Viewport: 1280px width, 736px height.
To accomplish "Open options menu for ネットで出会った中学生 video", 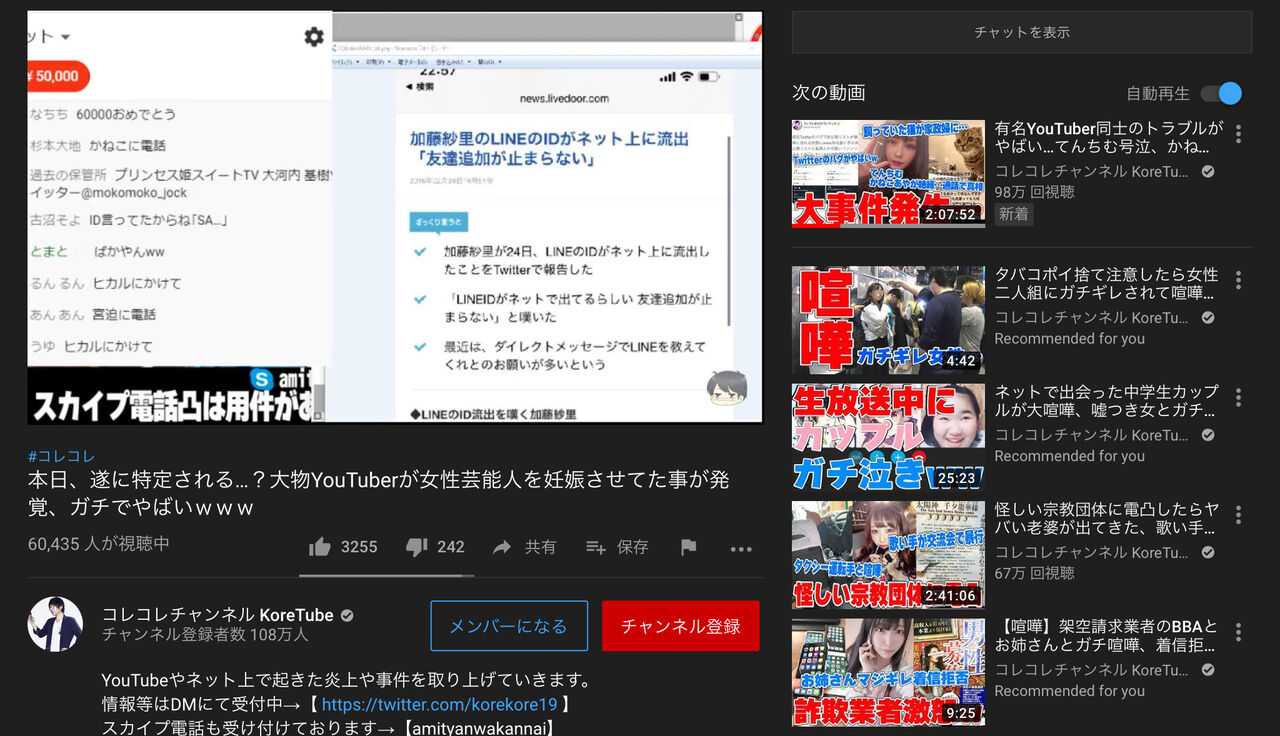I will pos(1238,397).
